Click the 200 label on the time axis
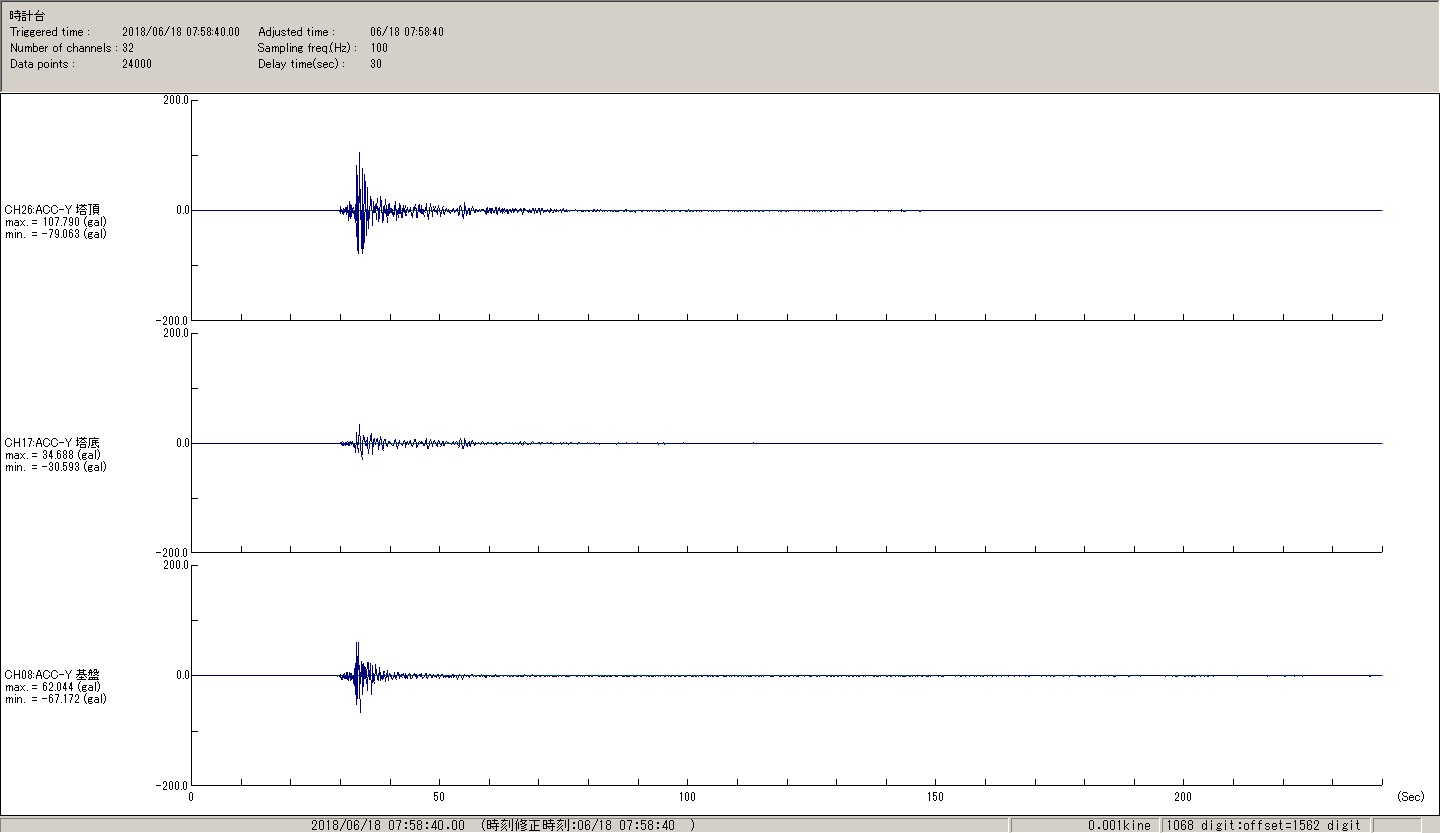Image resolution: width=1440 pixels, height=833 pixels. [x=1183, y=797]
